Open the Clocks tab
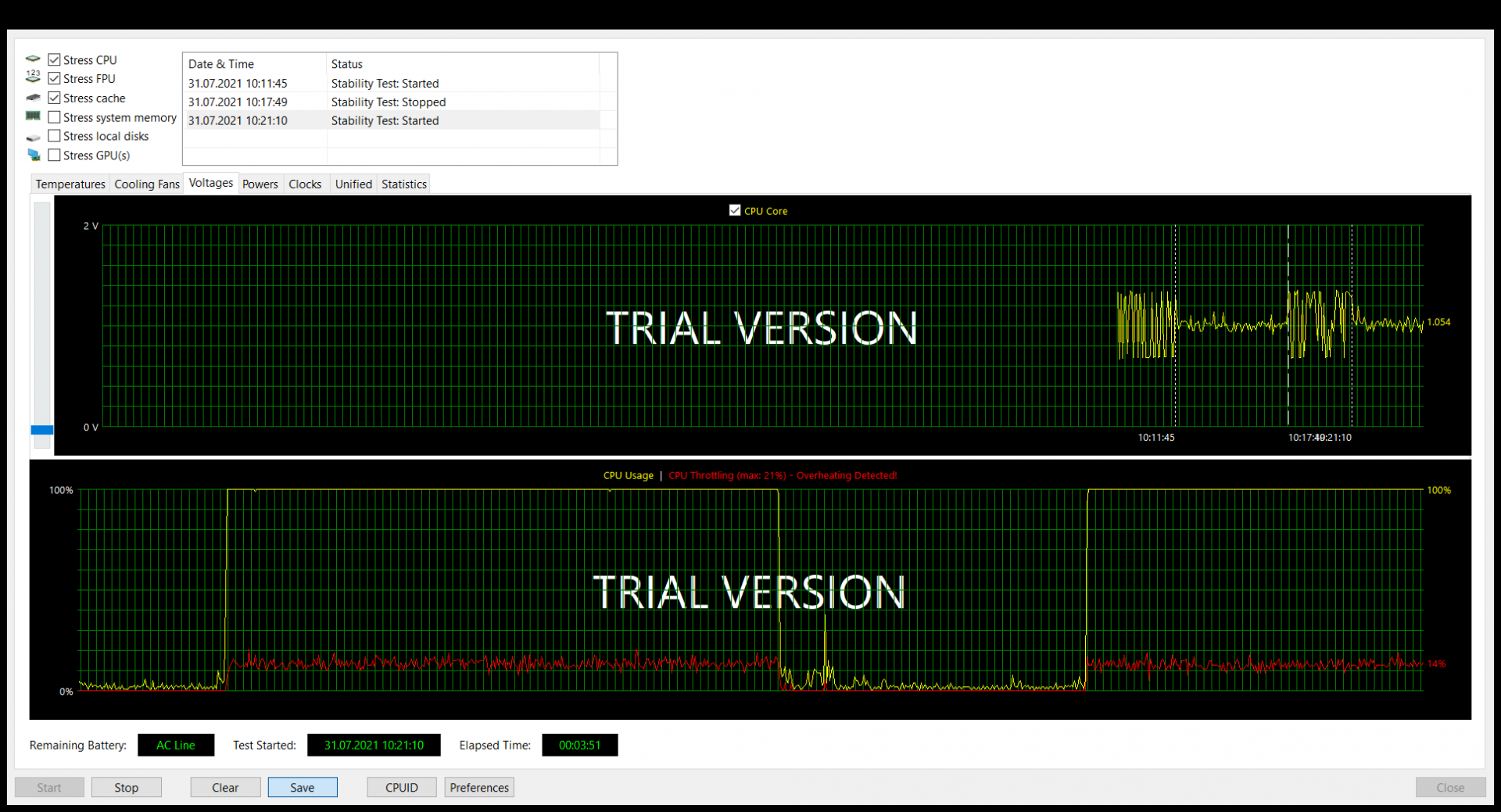This screenshot has width=1501, height=812. click(305, 184)
